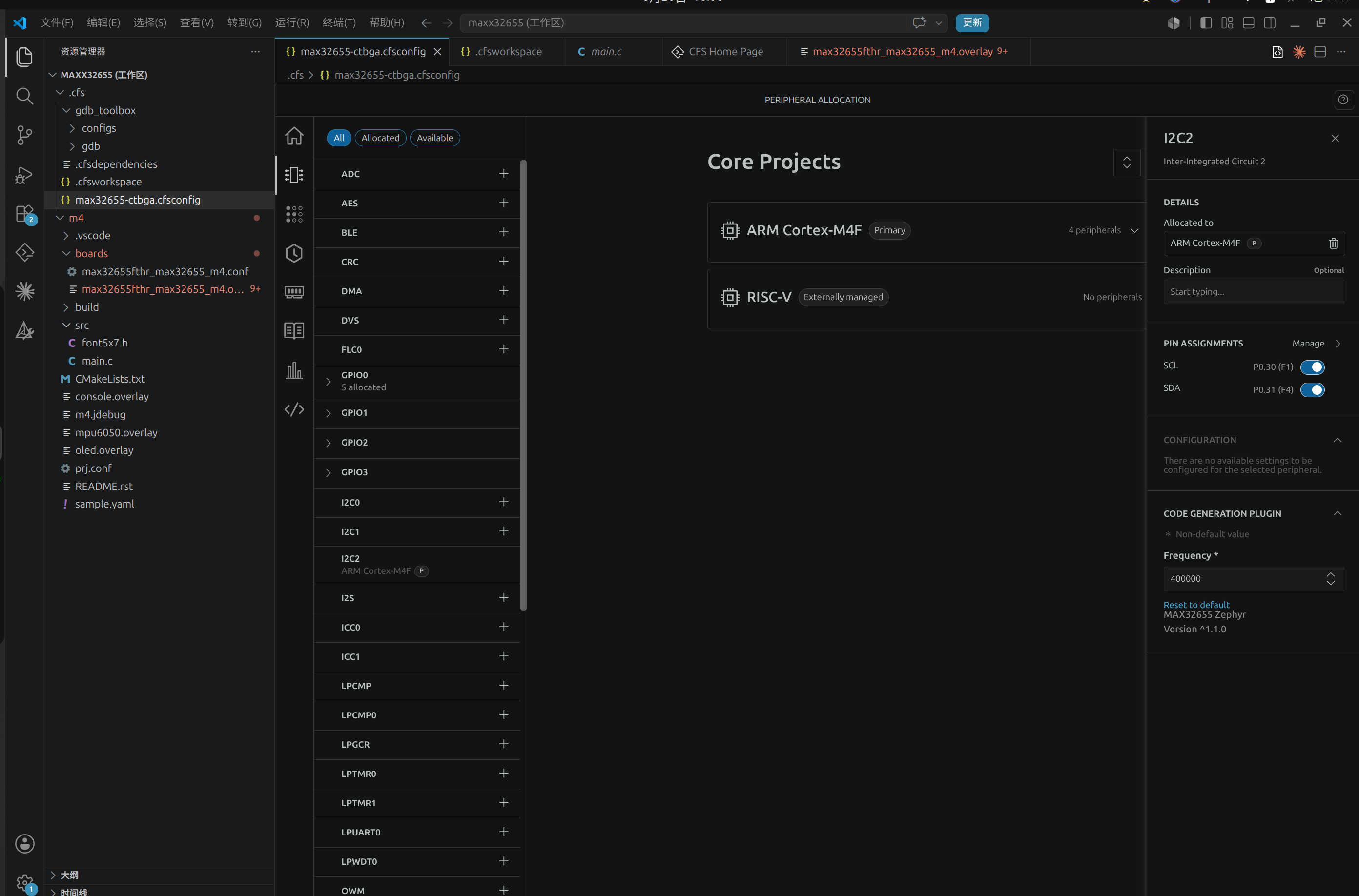Open the Accounts menu icon
This screenshot has height=896, width=1359.
[24, 843]
